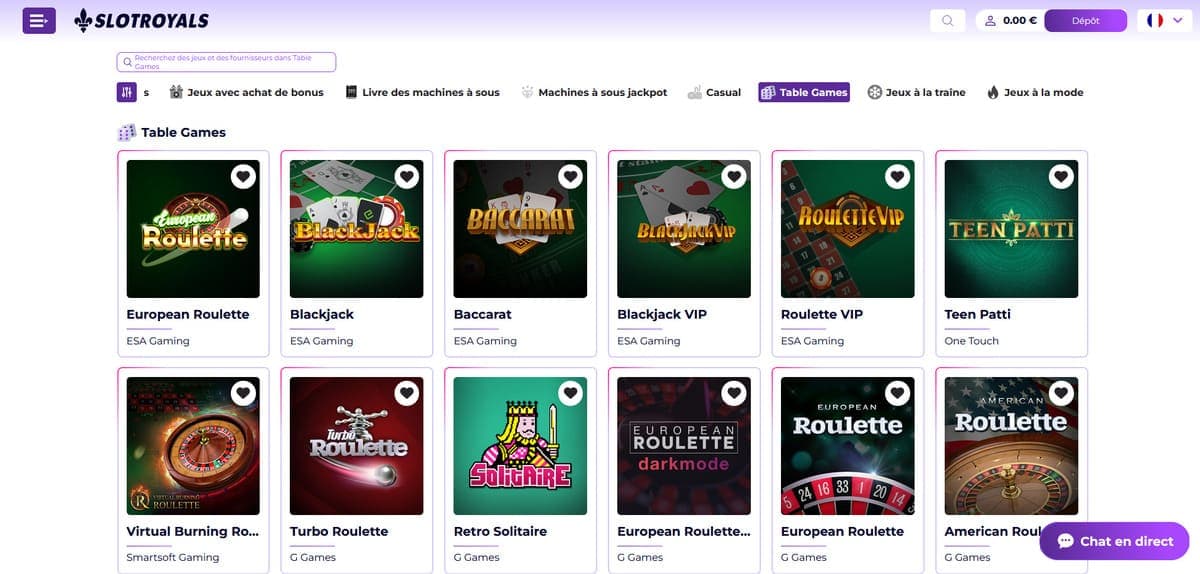Click the Retro Solitaire title
Viewport: 1200px width, 574px height.
point(500,531)
